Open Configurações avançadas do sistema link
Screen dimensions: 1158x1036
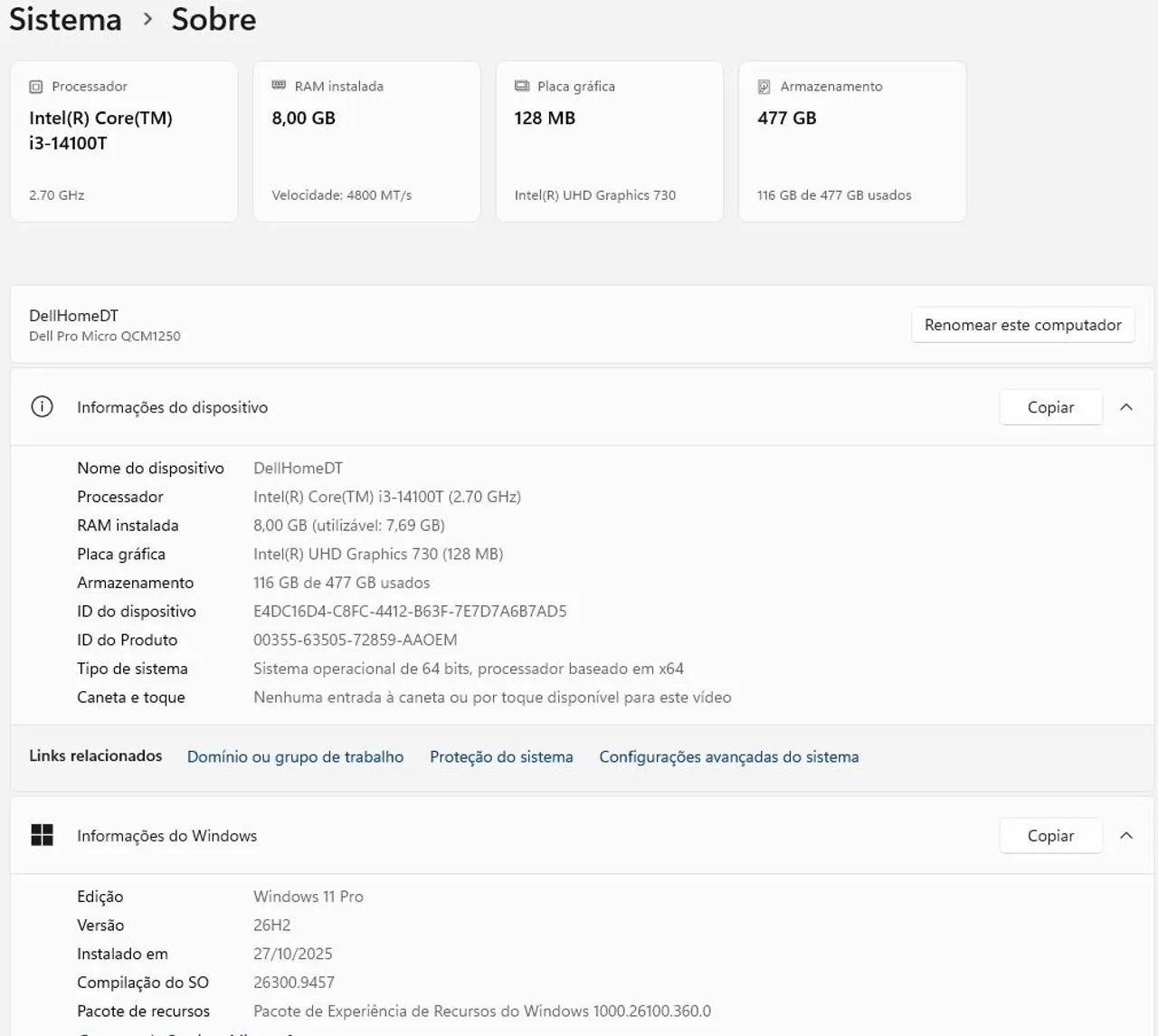(729, 756)
